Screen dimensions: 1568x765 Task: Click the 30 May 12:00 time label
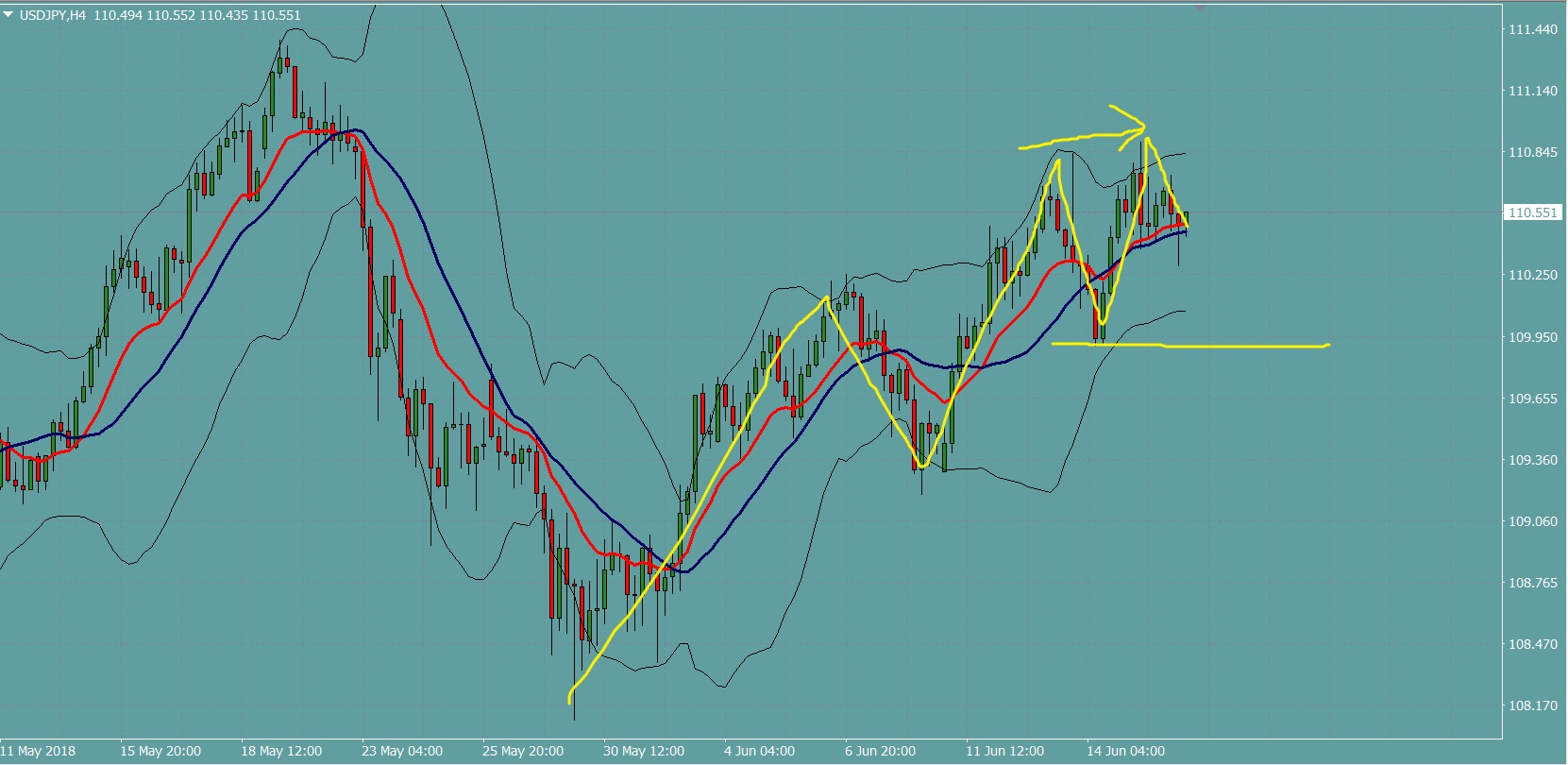click(644, 752)
